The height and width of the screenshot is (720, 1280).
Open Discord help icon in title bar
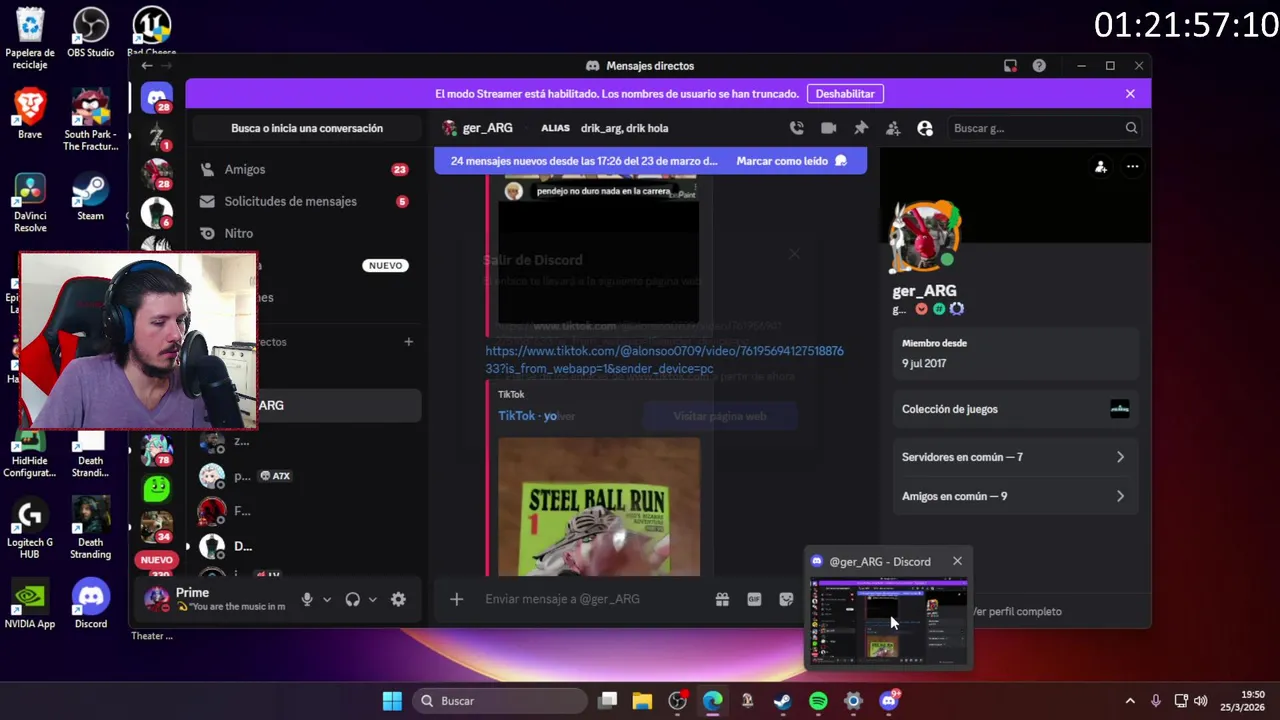(1039, 66)
